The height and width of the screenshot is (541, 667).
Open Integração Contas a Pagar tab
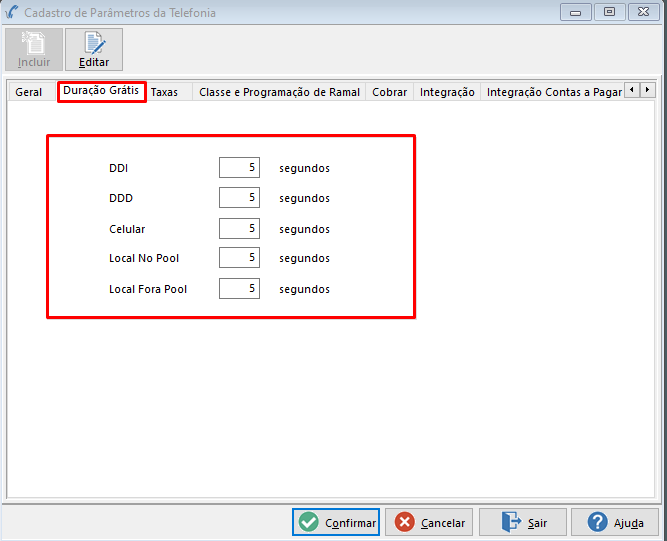tap(553, 92)
